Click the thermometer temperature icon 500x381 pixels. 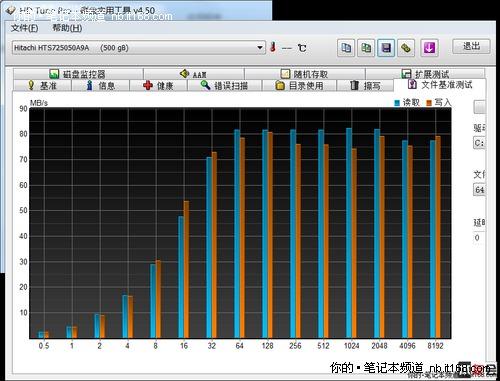(x=273, y=47)
